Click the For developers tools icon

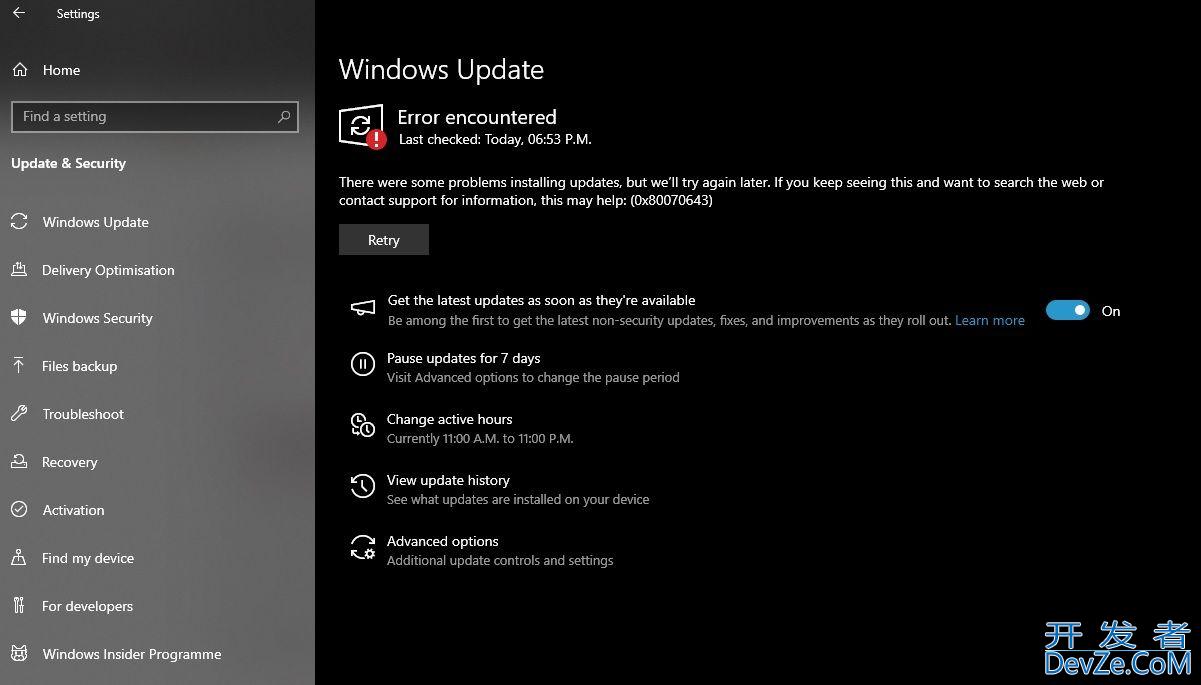19,606
